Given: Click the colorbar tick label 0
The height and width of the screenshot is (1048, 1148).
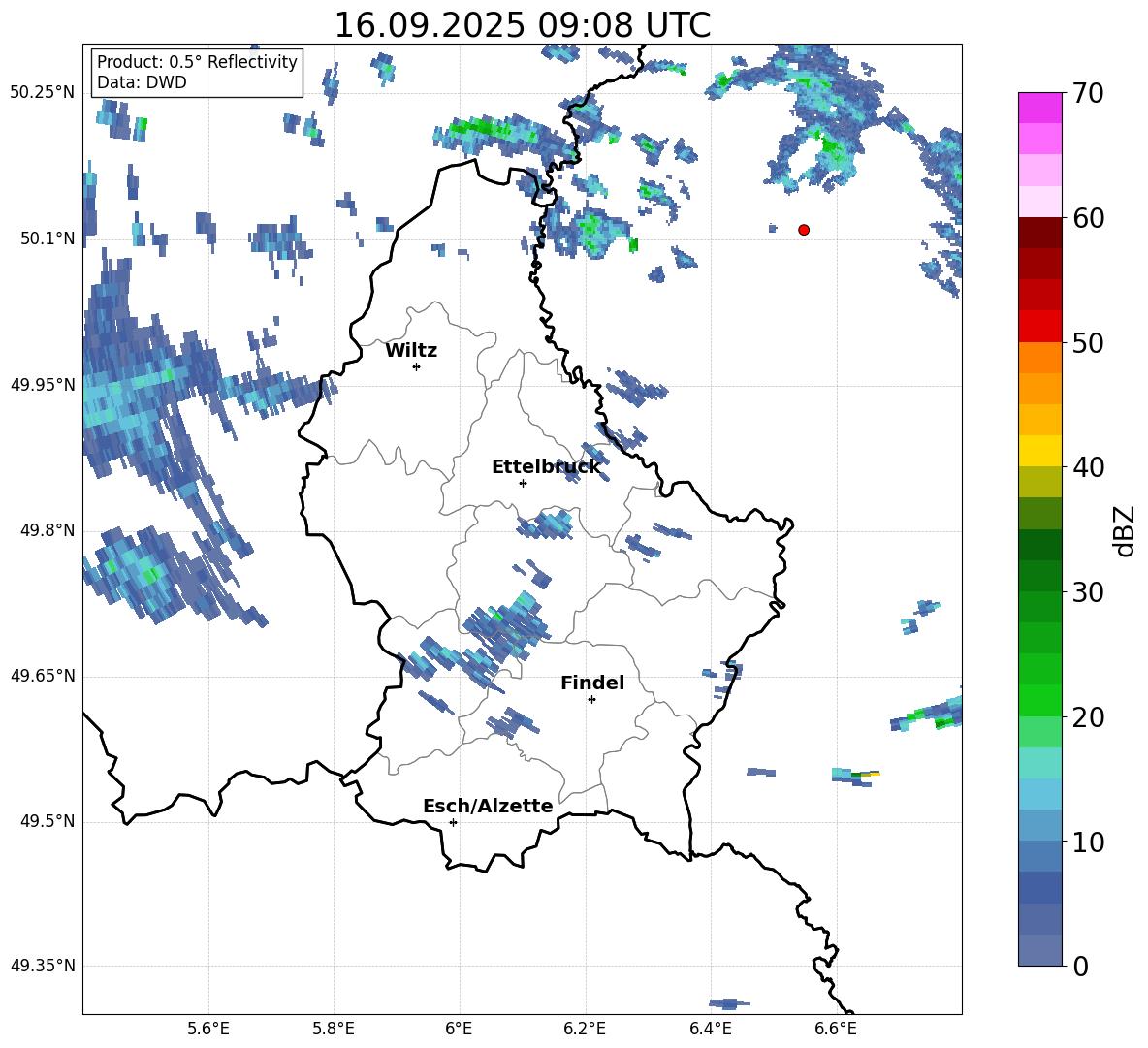Looking at the screenshot, I should (1081, 966).
